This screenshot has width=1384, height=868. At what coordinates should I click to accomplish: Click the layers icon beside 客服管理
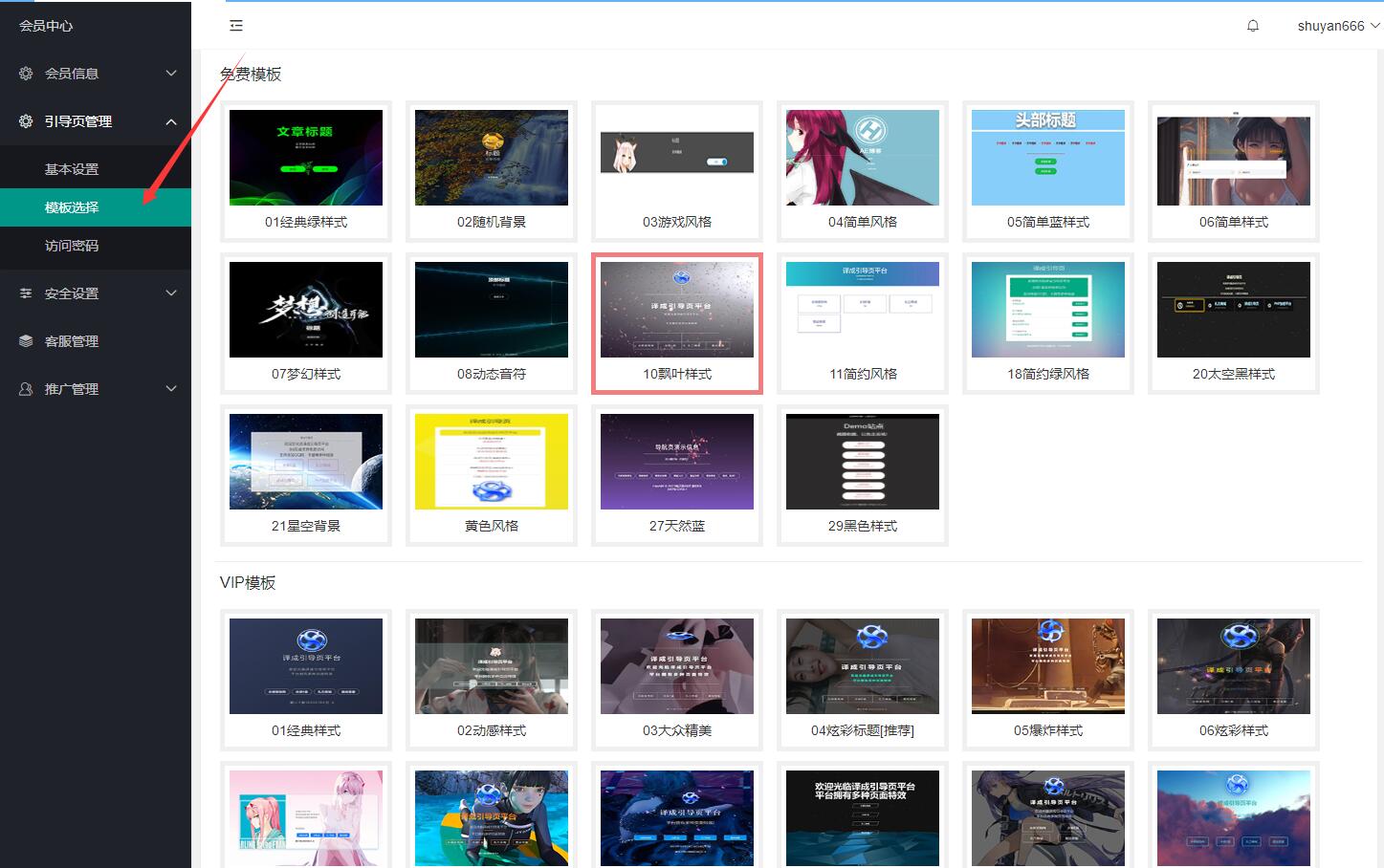[x=26, y=341]
